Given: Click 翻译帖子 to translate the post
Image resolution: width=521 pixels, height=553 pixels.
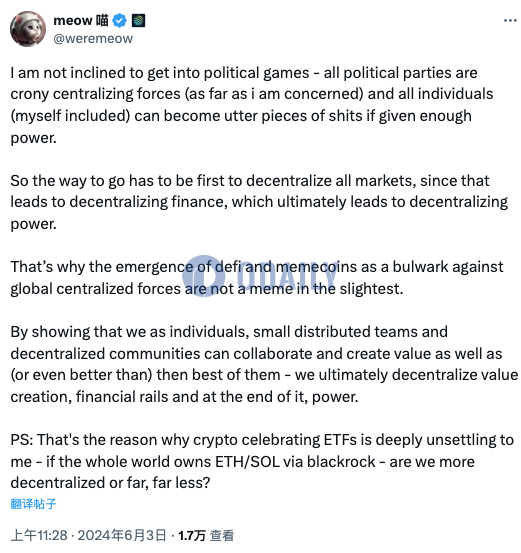Looking at the screenshot, I should tap(33, 503).
